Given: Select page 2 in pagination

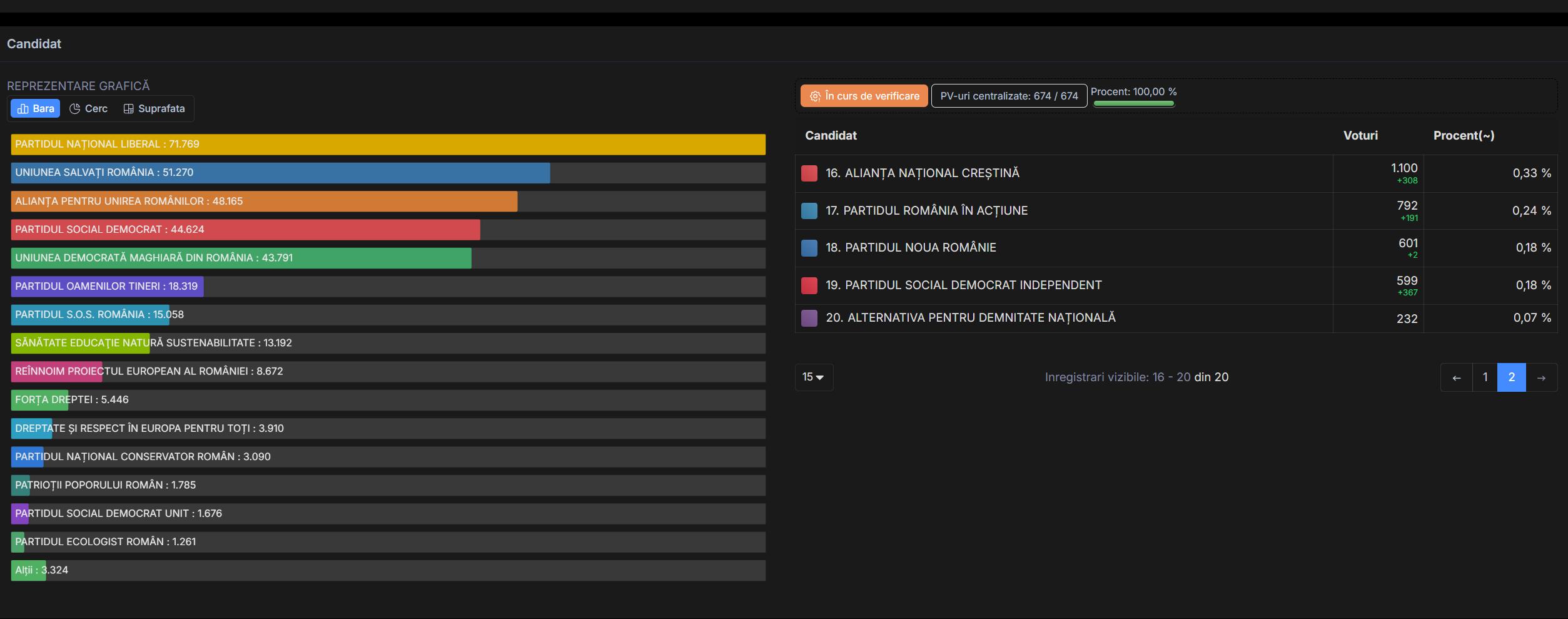Looking at the screenshot, I should point(1511,377).
